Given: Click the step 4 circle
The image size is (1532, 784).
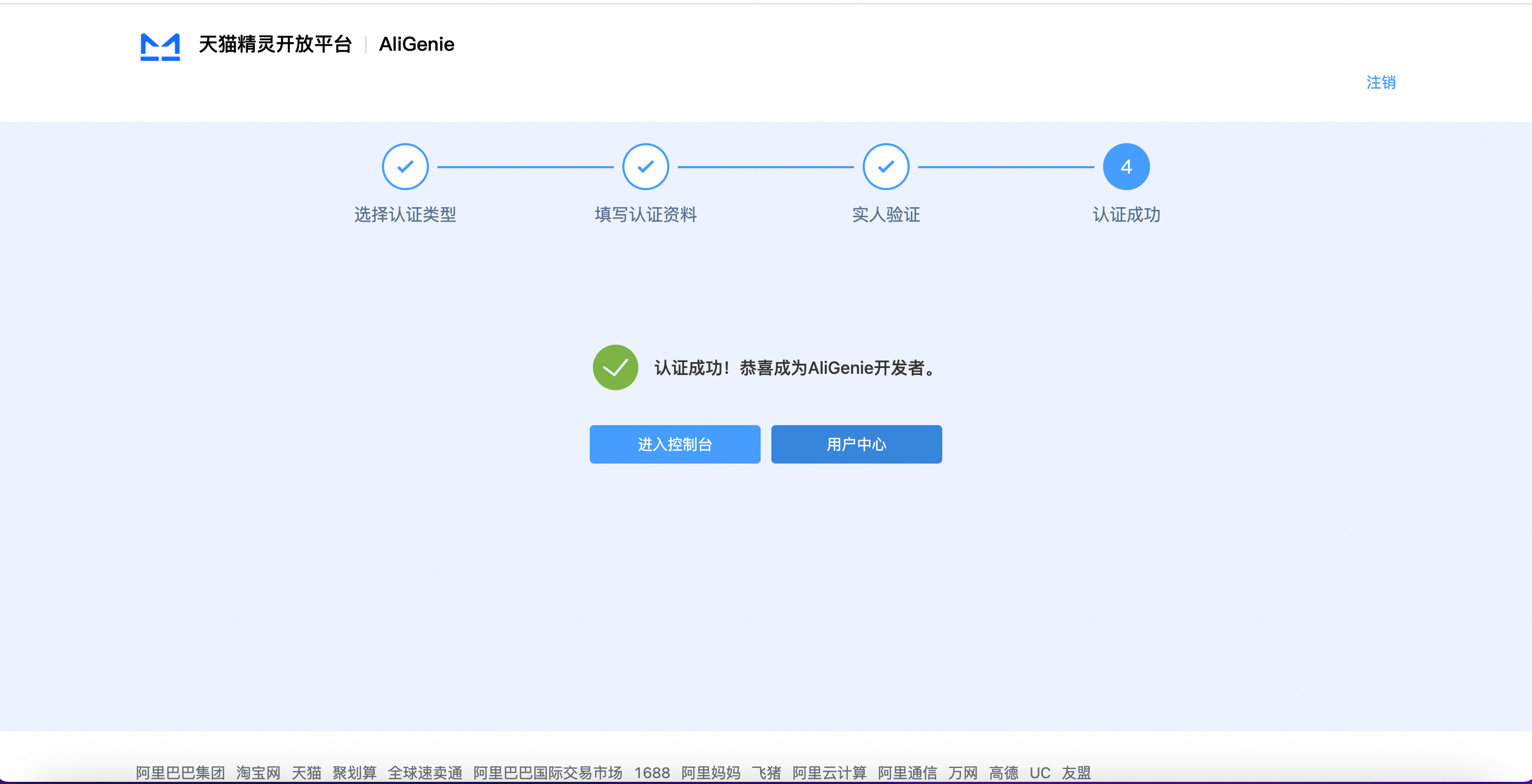Looking at the screenshot, I should click(x=1126, y=167).
